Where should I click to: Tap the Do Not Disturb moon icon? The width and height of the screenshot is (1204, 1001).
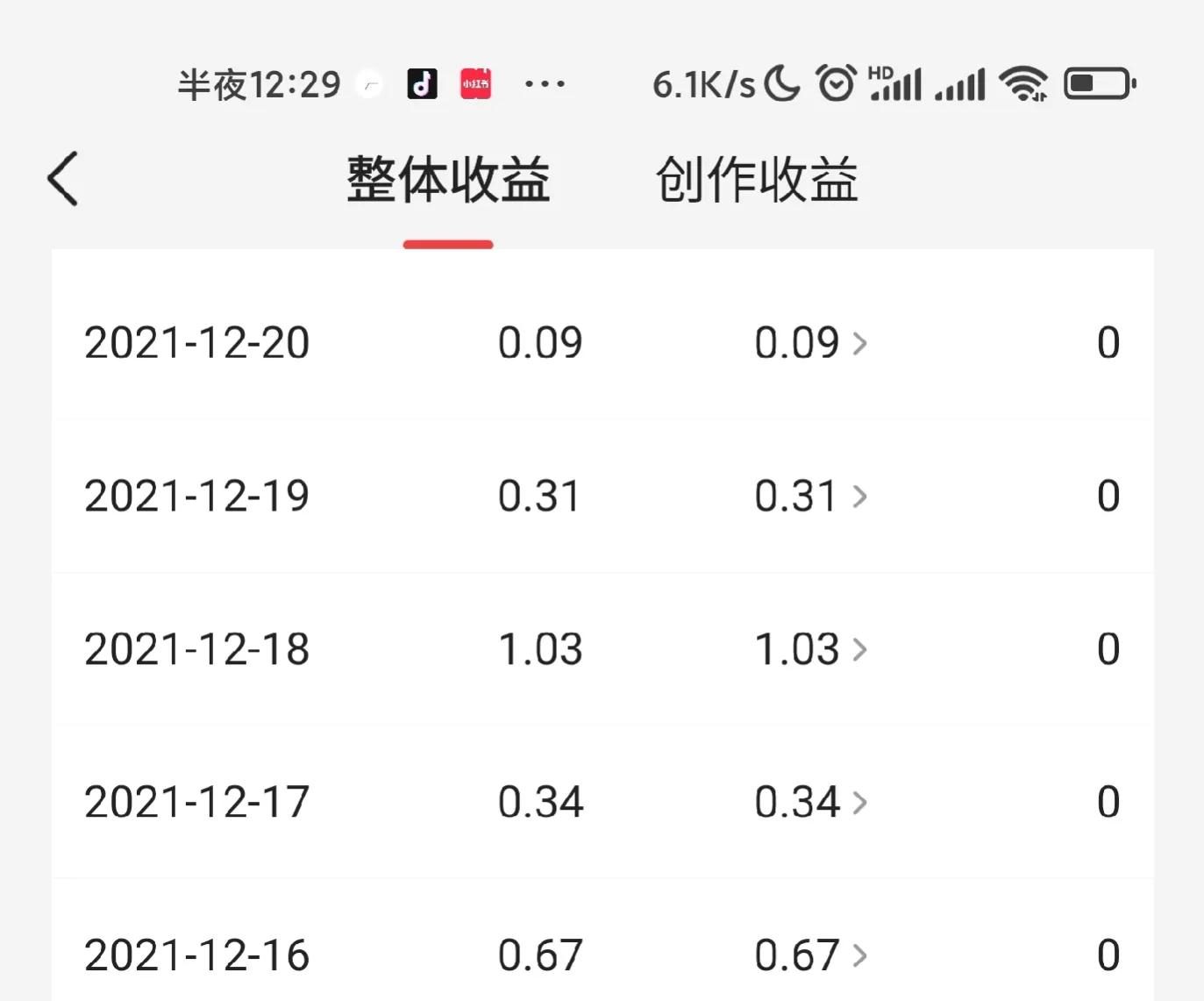(x=780, y=83)
